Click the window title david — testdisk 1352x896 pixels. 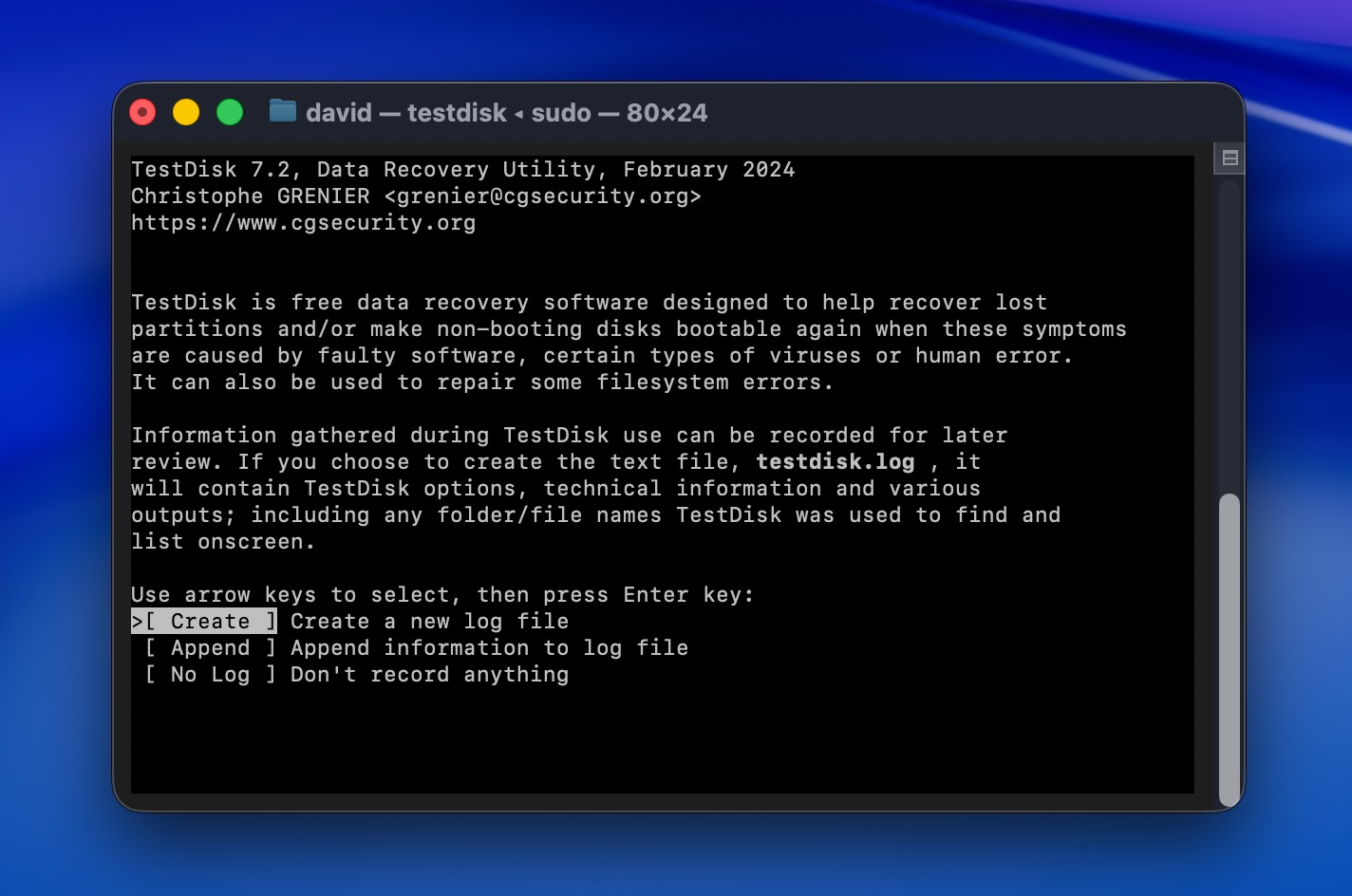tap(406, 112)
